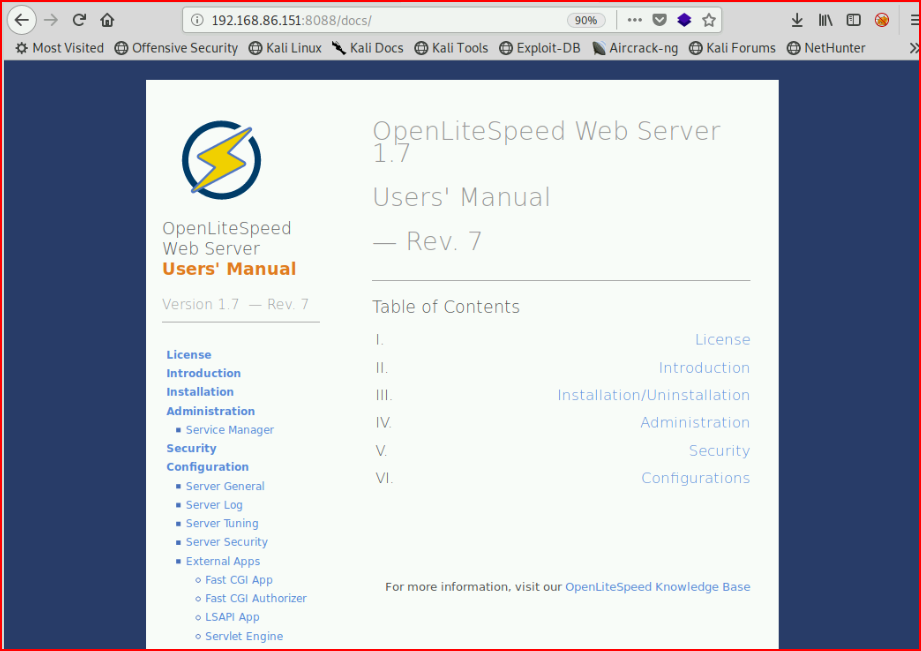Open License in the sidebar navigation
Image resolution: width=921 pixels, height=651 pixels.
click(189, 355)
